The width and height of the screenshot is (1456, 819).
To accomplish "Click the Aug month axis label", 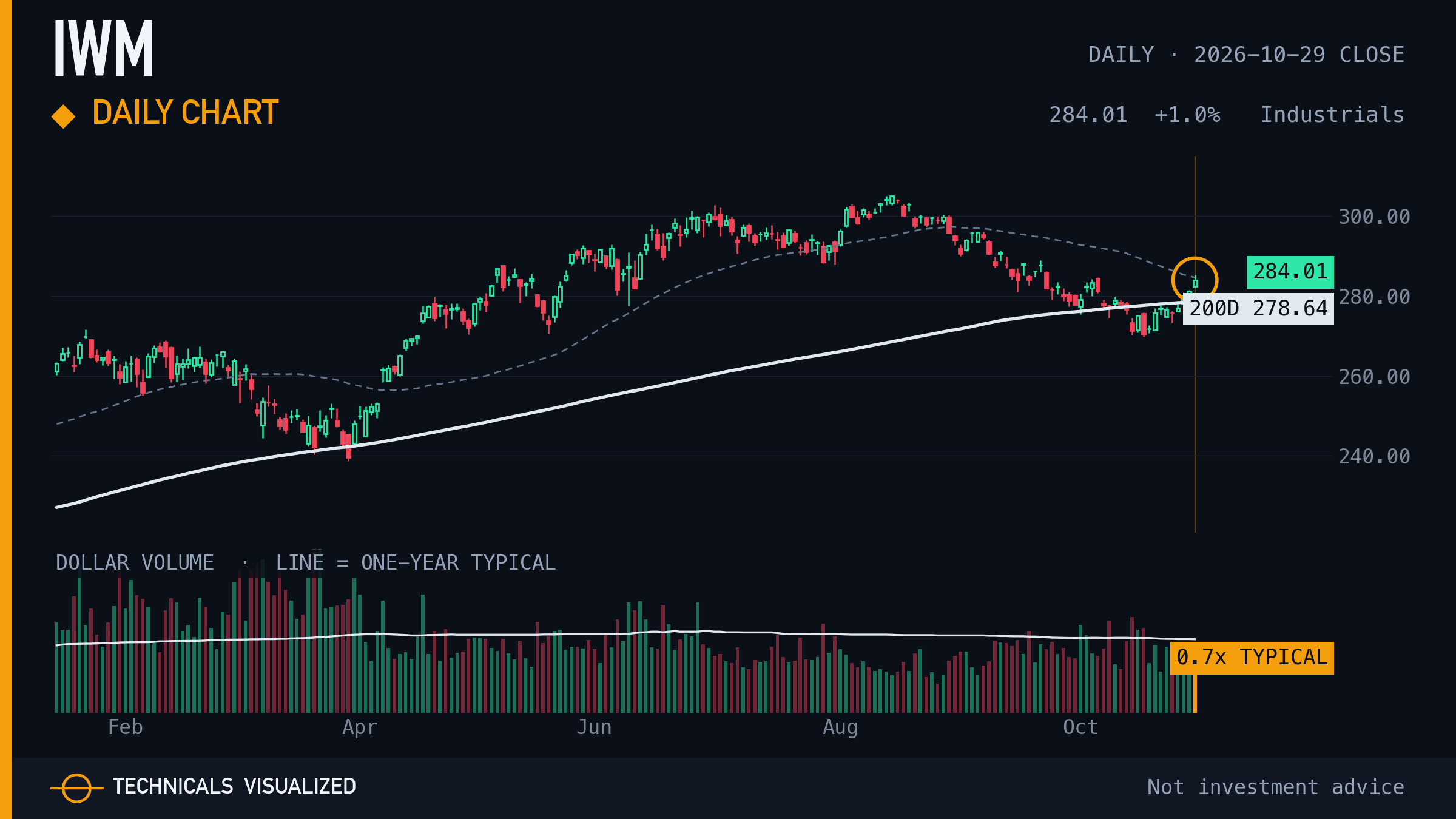I will tap(840, 727).
